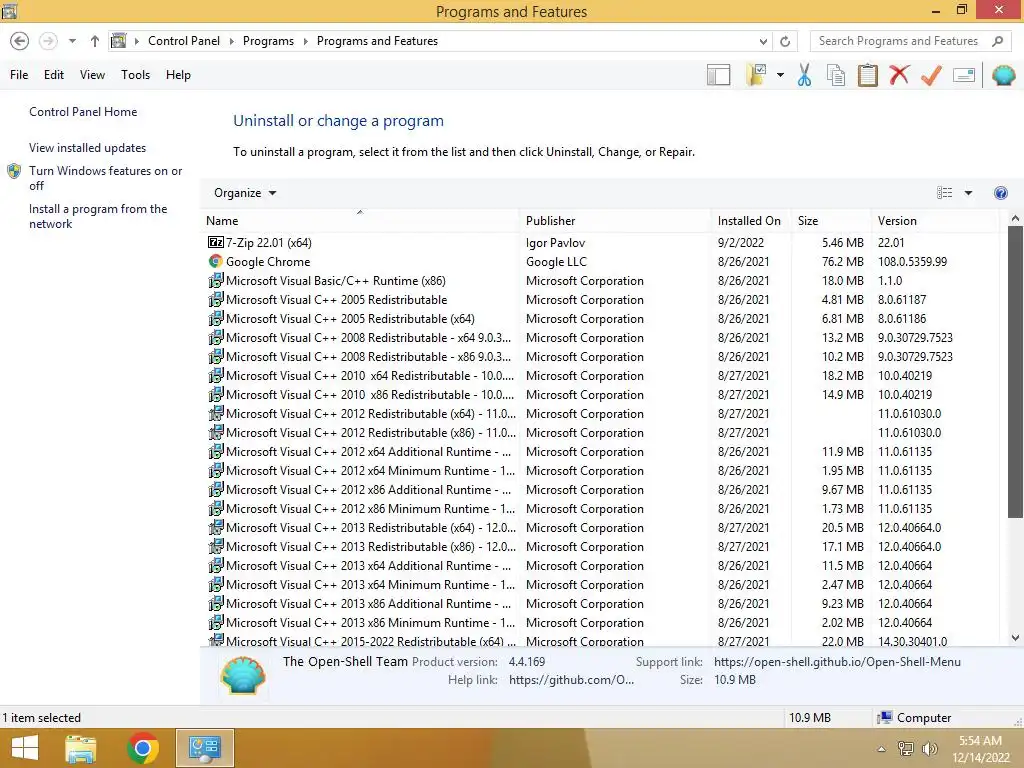Screen dimensions: 1024x768
Task: Refresh the Programs and Features list
Action: point(785,41)
